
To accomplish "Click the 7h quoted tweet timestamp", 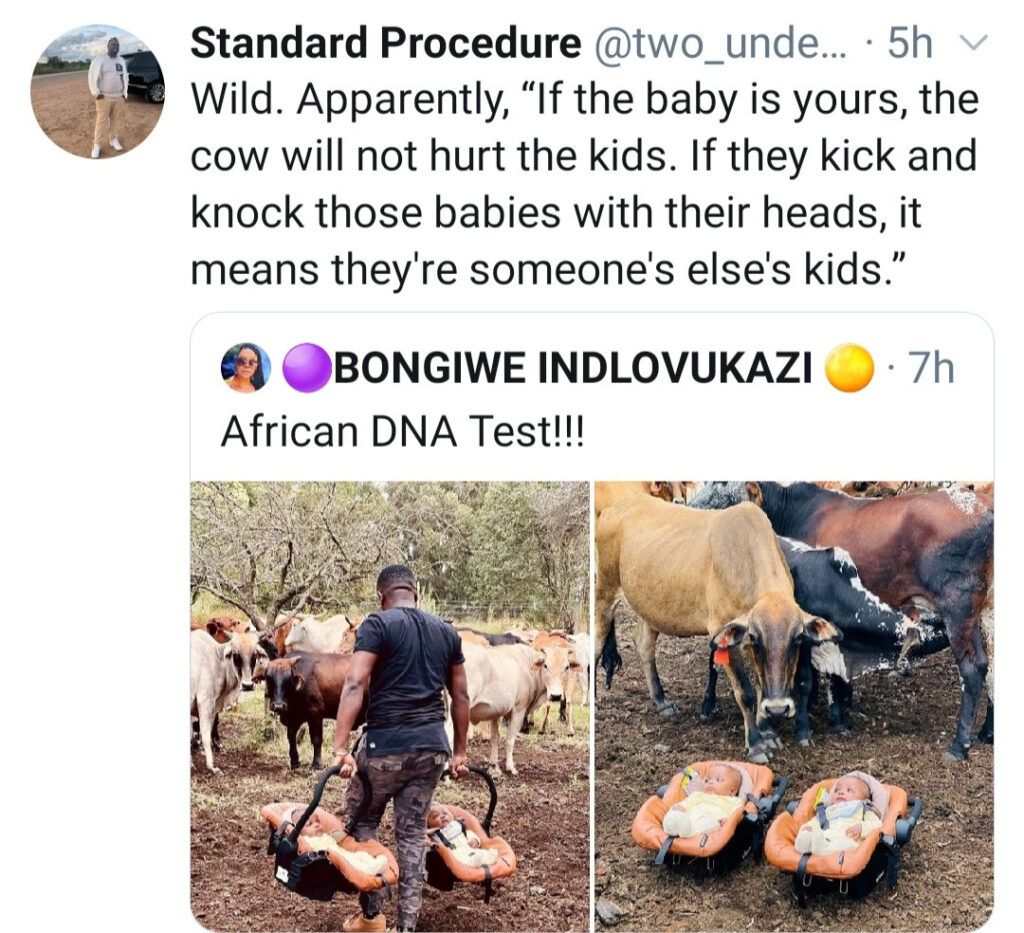I will (x=932, y=368).
